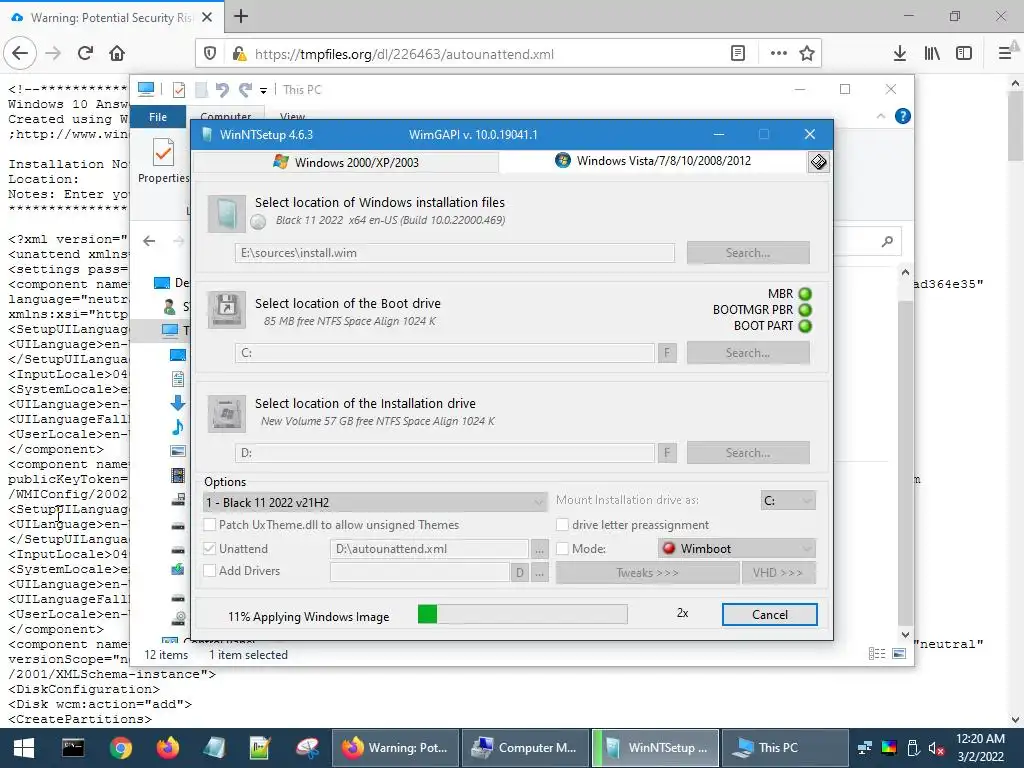Click the Installation drive icon

pos(227,413)
